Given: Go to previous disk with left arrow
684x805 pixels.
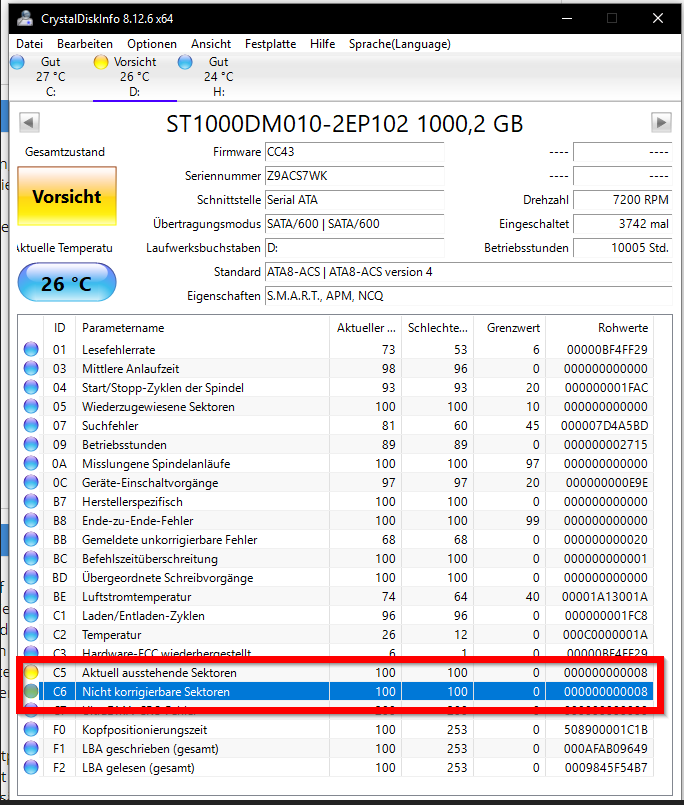Looking at the screenshot, I should pos(29,123).
